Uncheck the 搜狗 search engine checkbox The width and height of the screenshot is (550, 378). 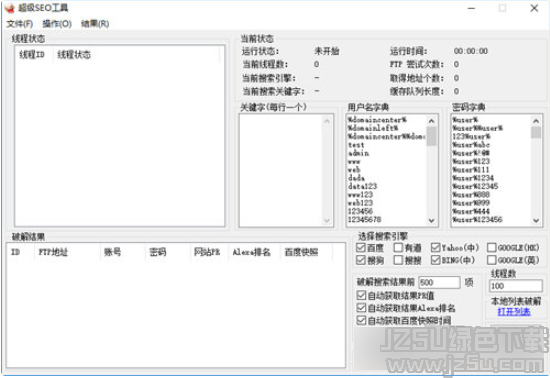[361, 260]
